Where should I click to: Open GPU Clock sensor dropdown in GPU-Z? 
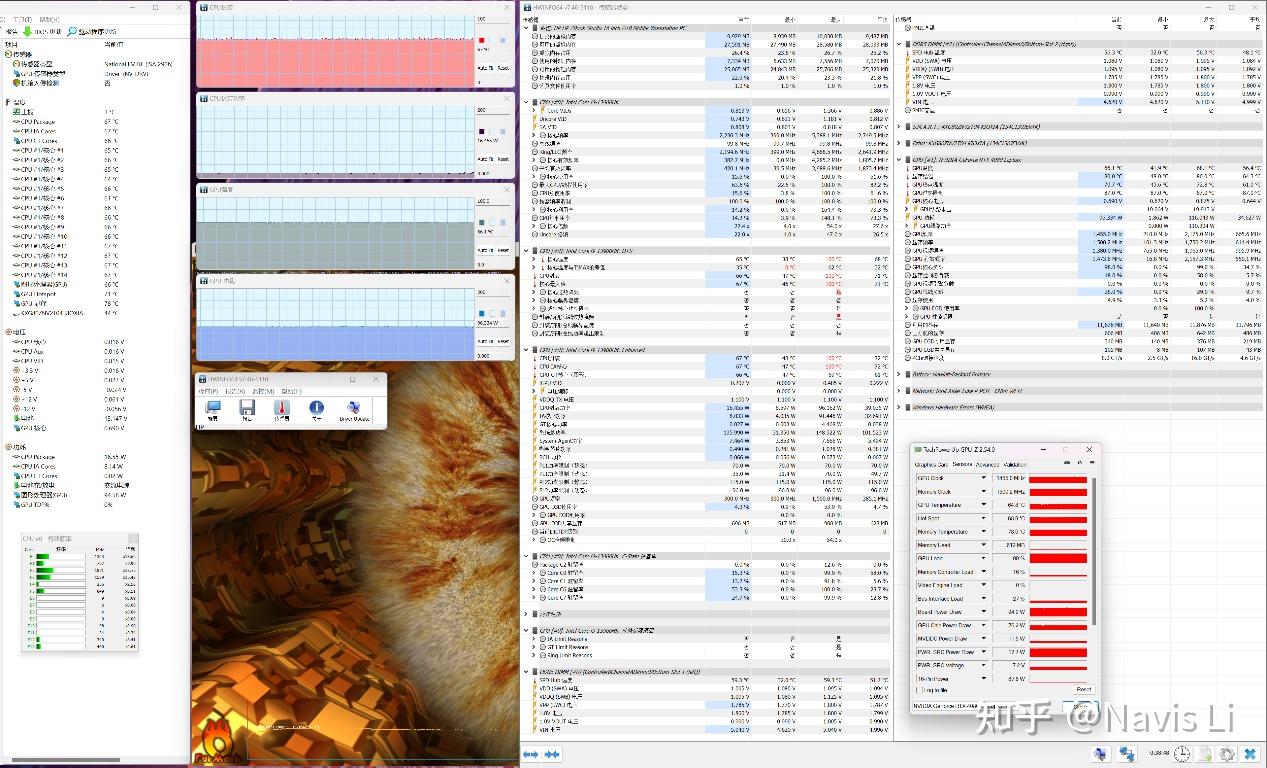983,479
